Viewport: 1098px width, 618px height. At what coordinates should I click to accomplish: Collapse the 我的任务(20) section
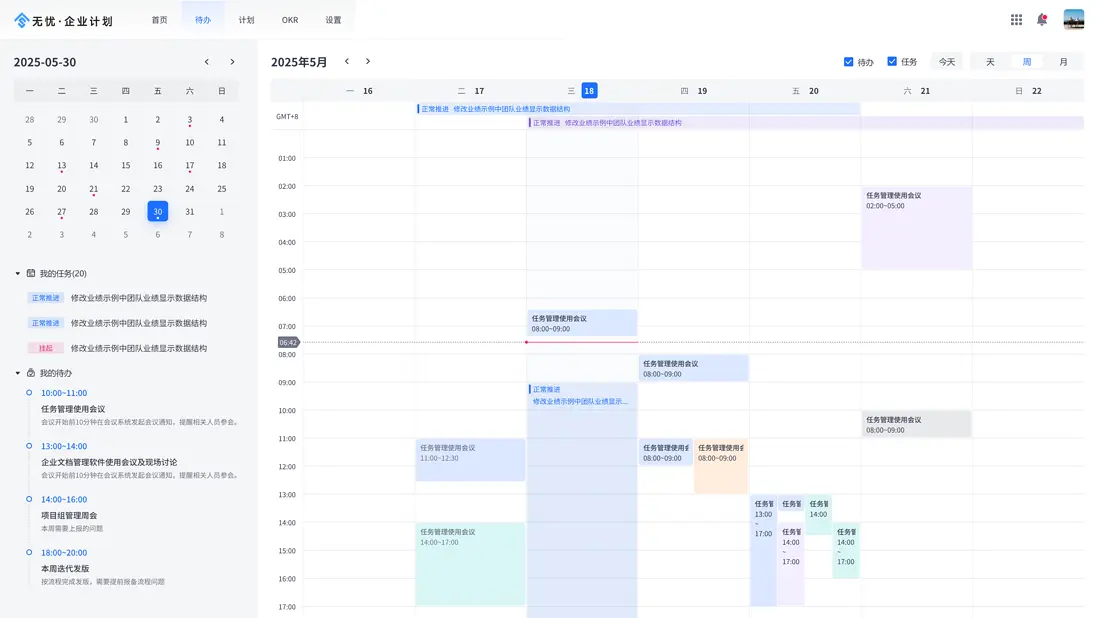coord(18,274)
